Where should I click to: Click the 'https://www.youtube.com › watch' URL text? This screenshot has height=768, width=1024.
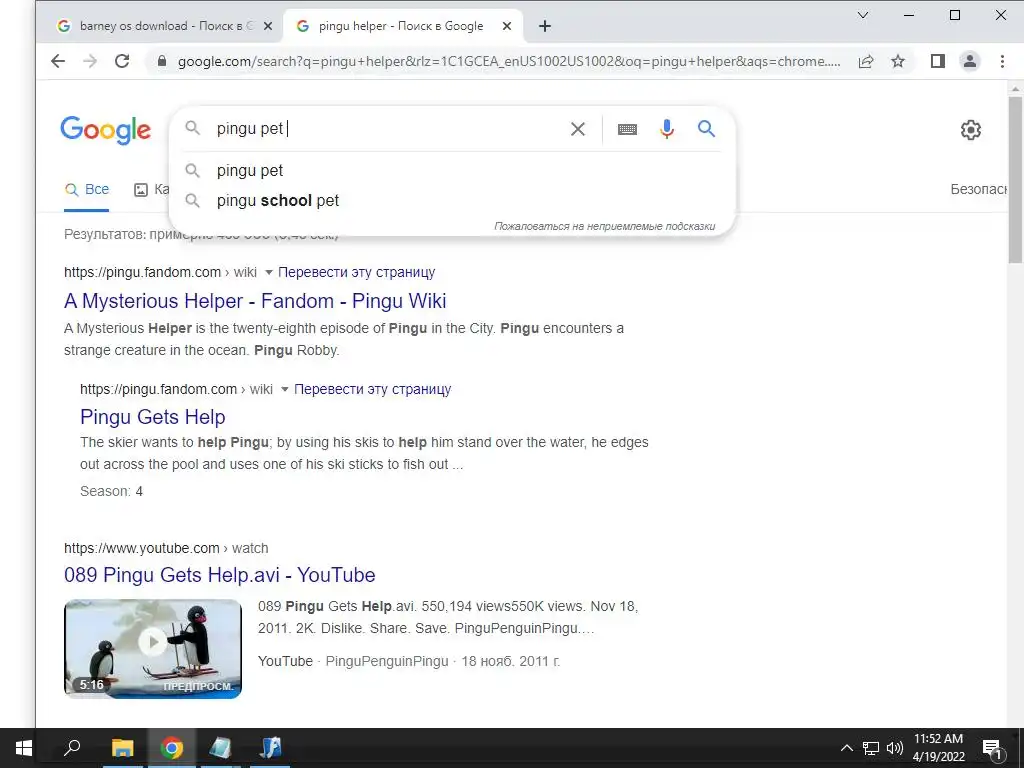click(166, 549)
